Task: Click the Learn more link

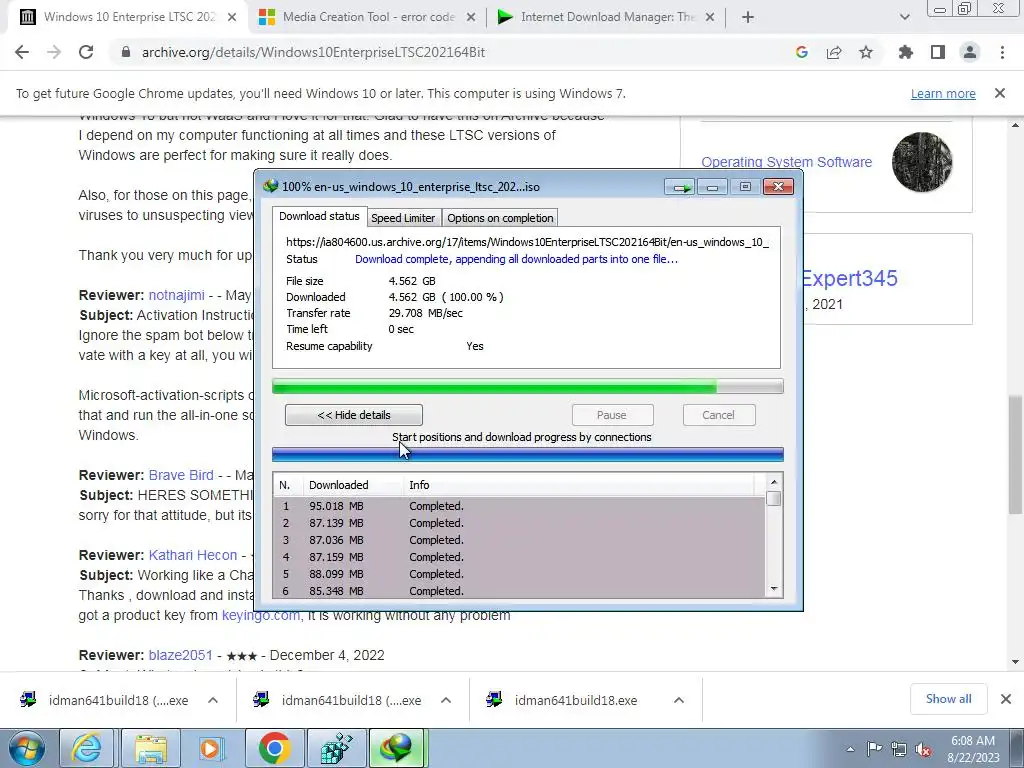Action: (x=943, y=93)
